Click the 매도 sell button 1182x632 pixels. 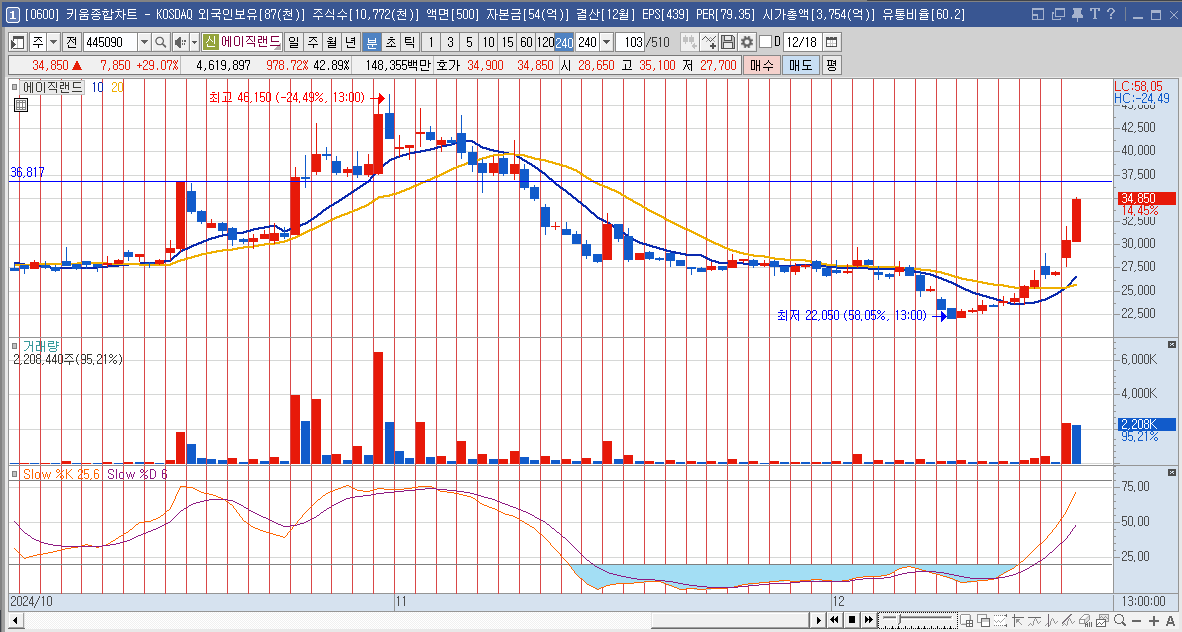coord(801,66)
